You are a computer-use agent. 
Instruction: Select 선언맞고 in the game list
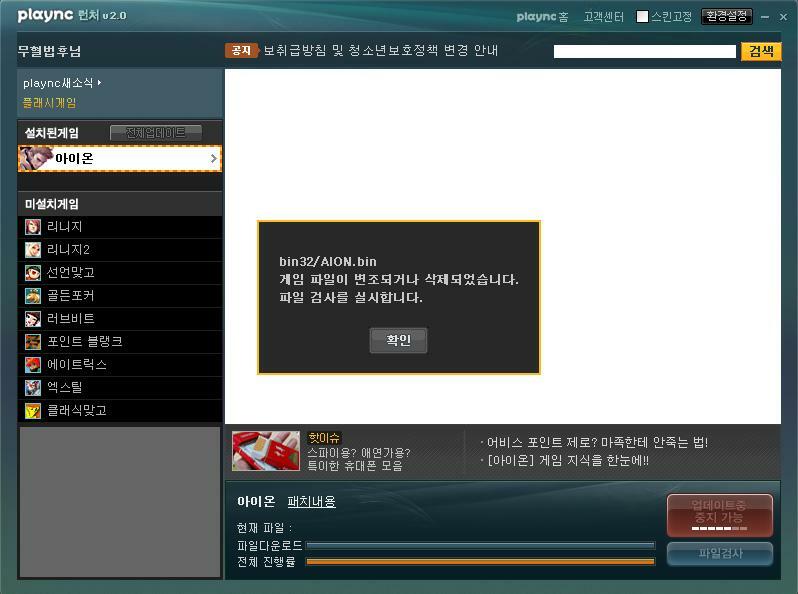coord(120,273)
